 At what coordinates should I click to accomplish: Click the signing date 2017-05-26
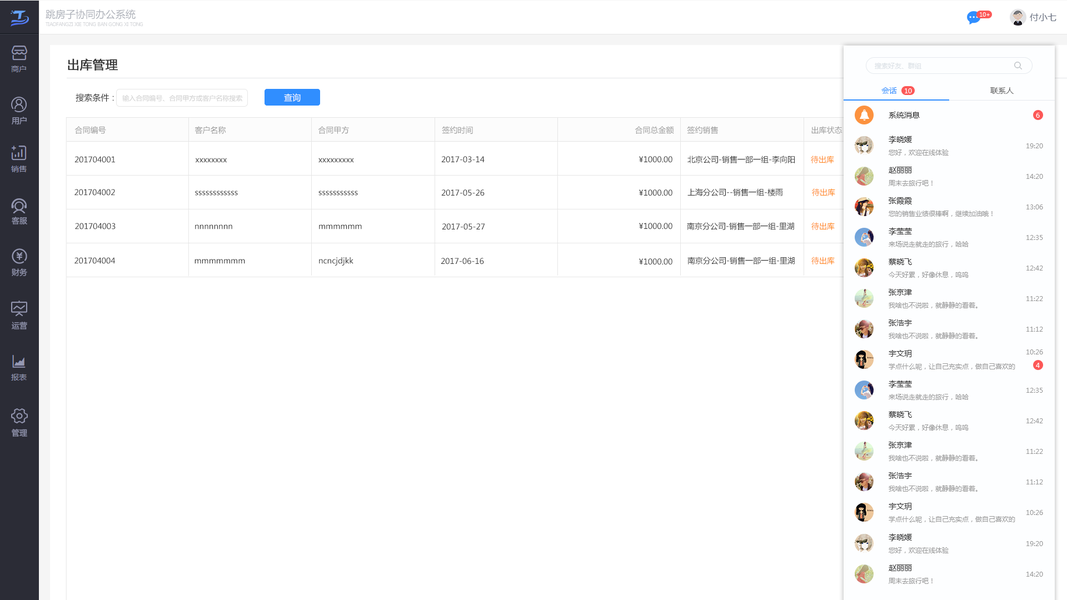(463, 193)
